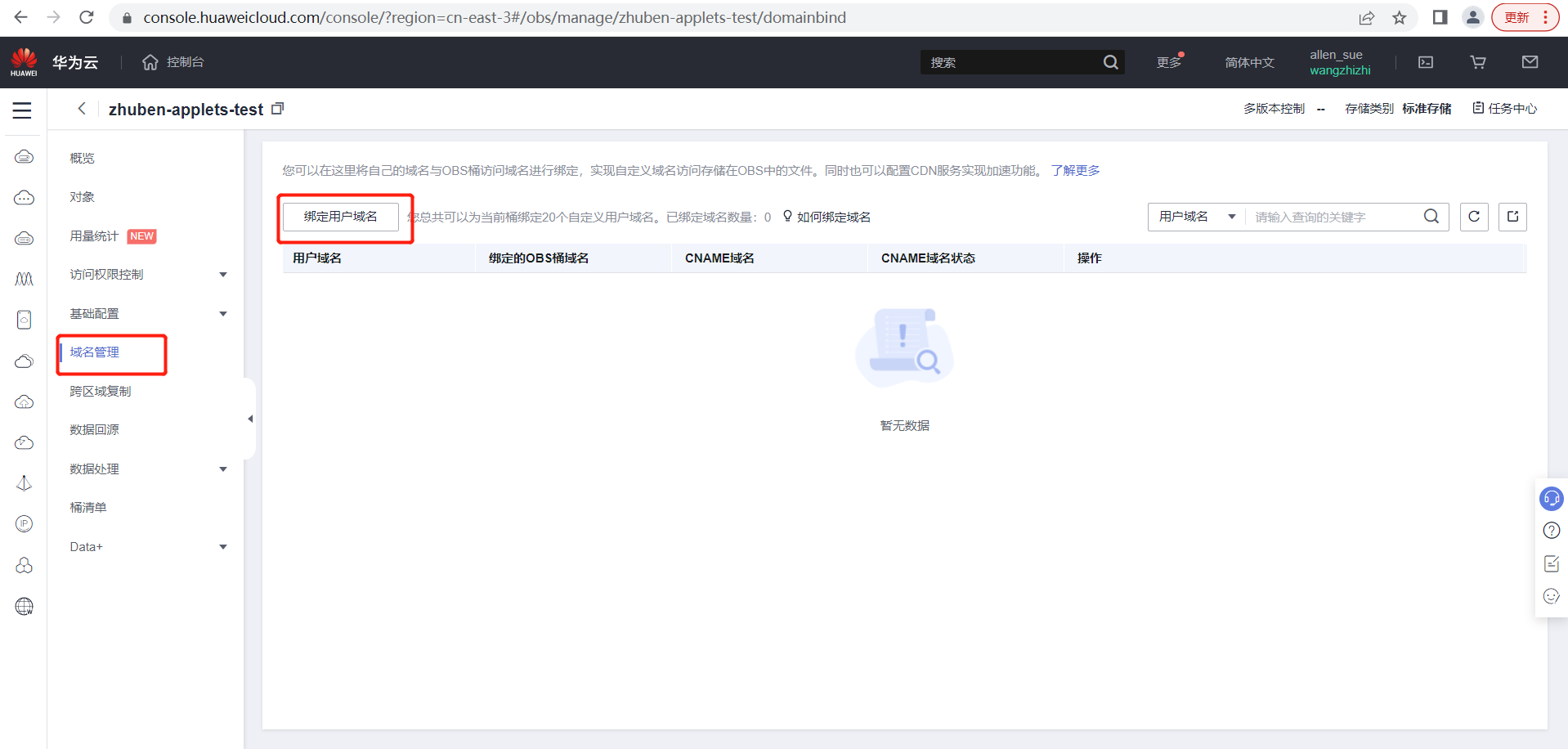Image resolution: width=1568 pixels, height=749 pixels.
Task: Open the CloudShell terminal icon
Action: pos(1426,62)
